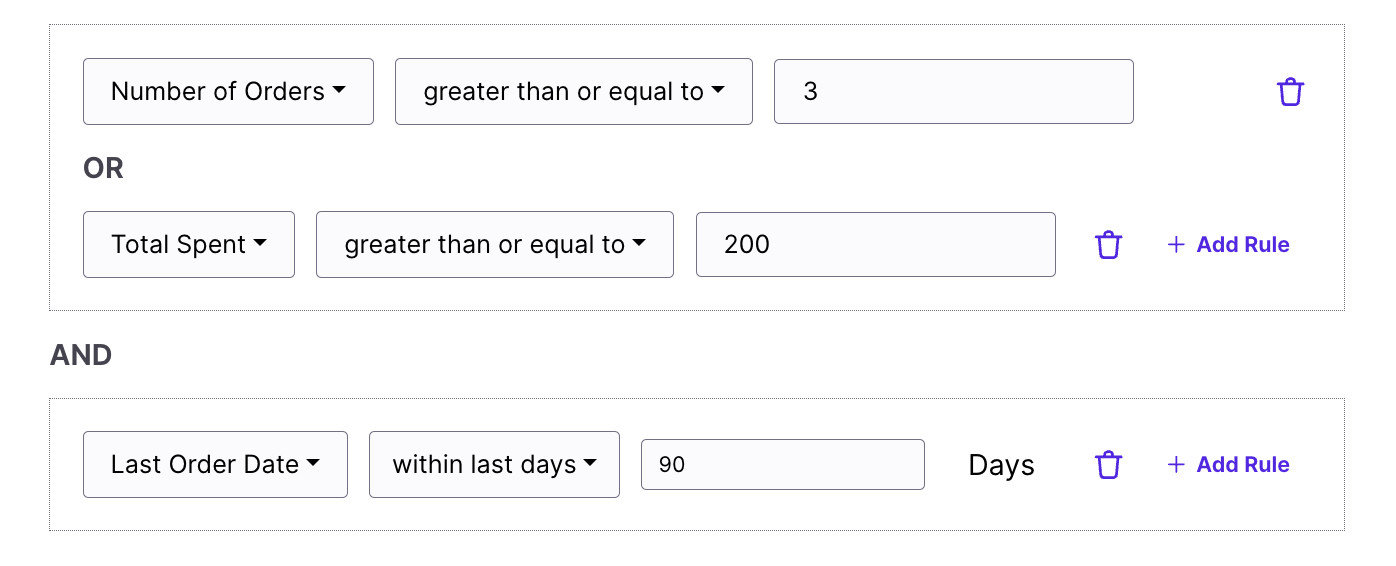This screenshot has width=1396, height=566.
Task: Focus the amount field containing 200
Action: 875,245
